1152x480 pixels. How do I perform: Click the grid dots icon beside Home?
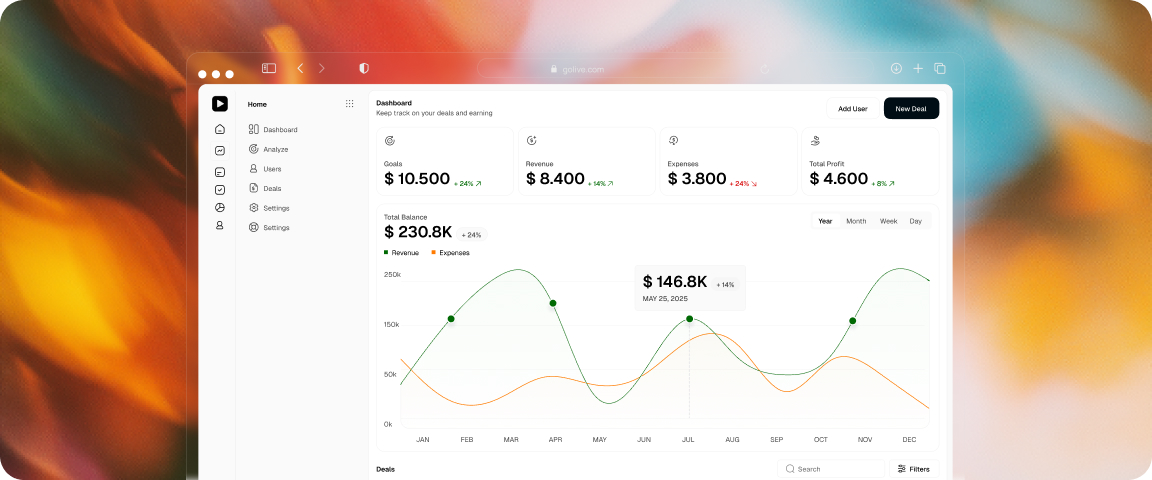(349, 104)
